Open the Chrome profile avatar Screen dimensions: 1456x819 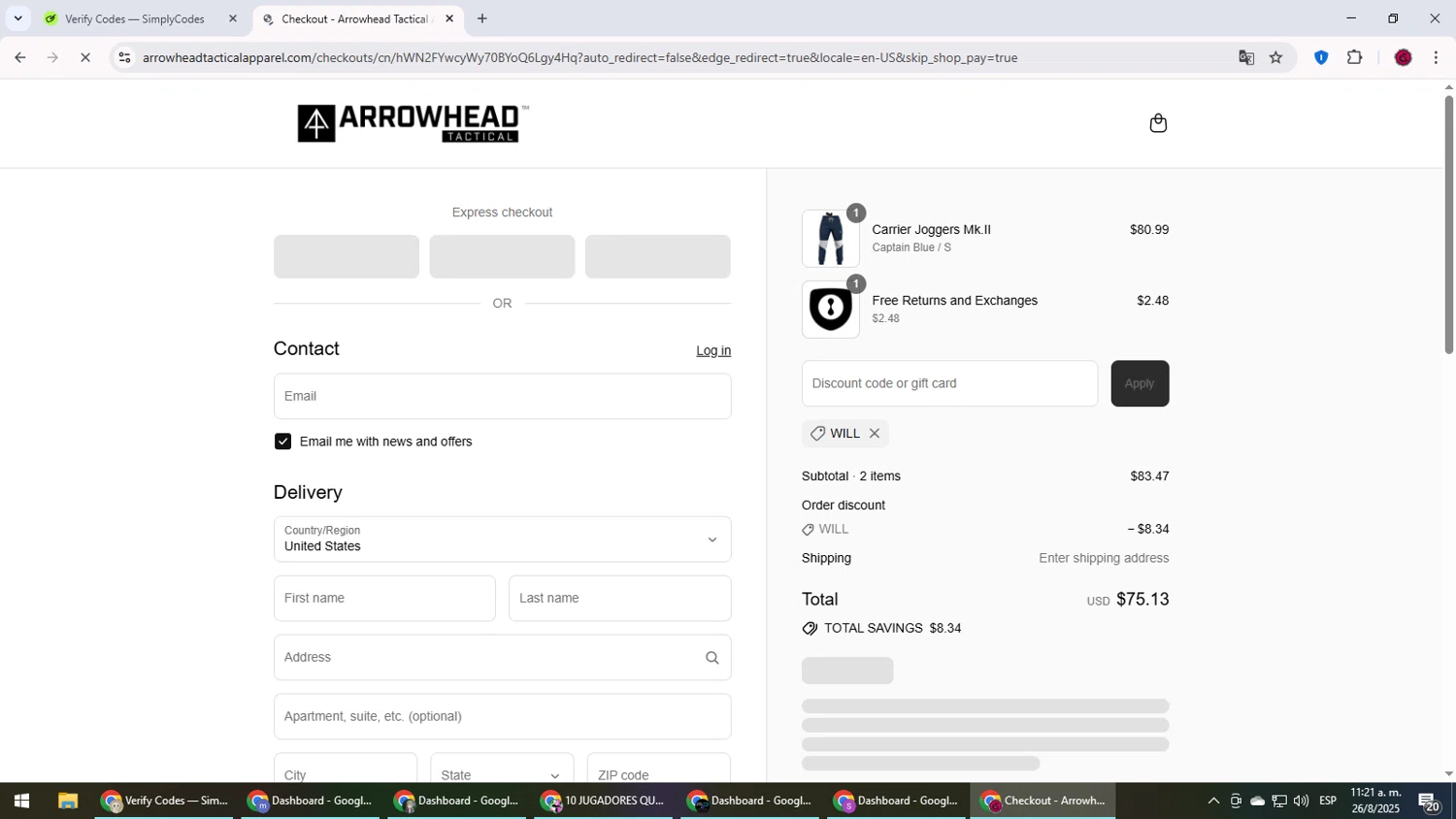1403,57
